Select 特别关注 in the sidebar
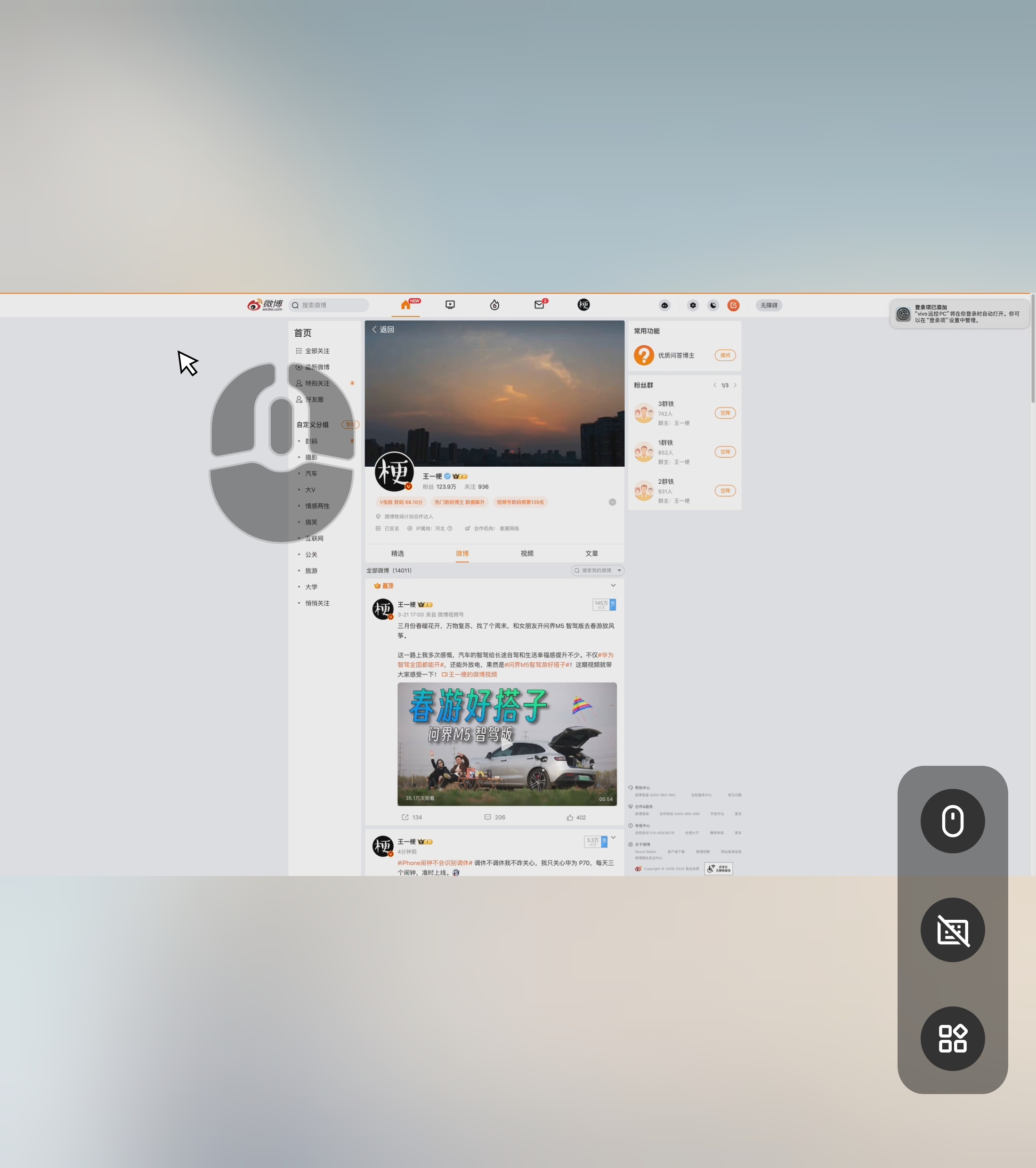The height and width of the screenshot is (1168, 1036). click(x=317, y=383)
